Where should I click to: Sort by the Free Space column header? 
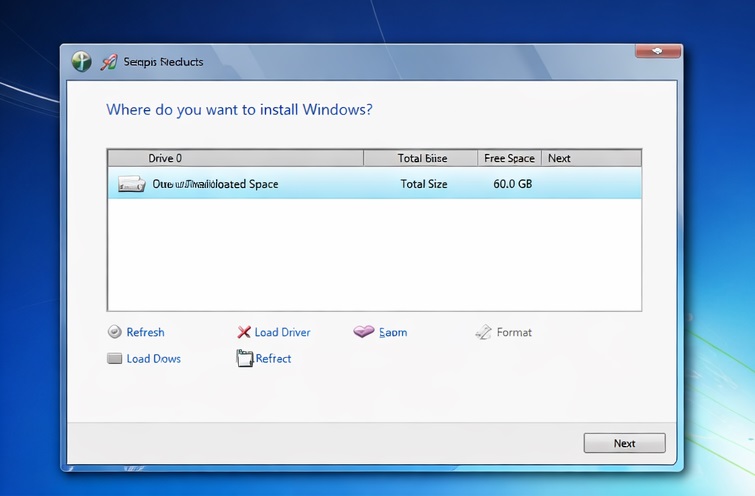click(509, 158)
